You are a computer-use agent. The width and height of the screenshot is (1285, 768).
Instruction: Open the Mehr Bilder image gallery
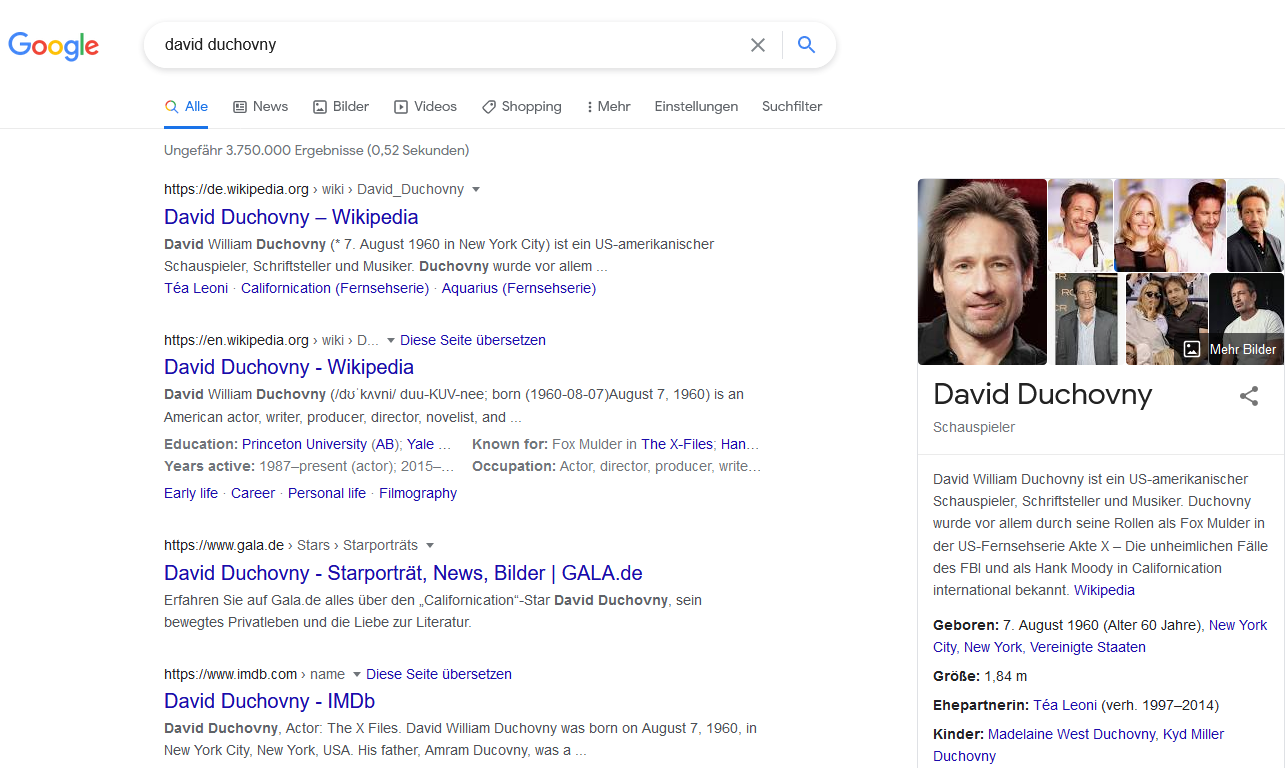(1232, 349)
